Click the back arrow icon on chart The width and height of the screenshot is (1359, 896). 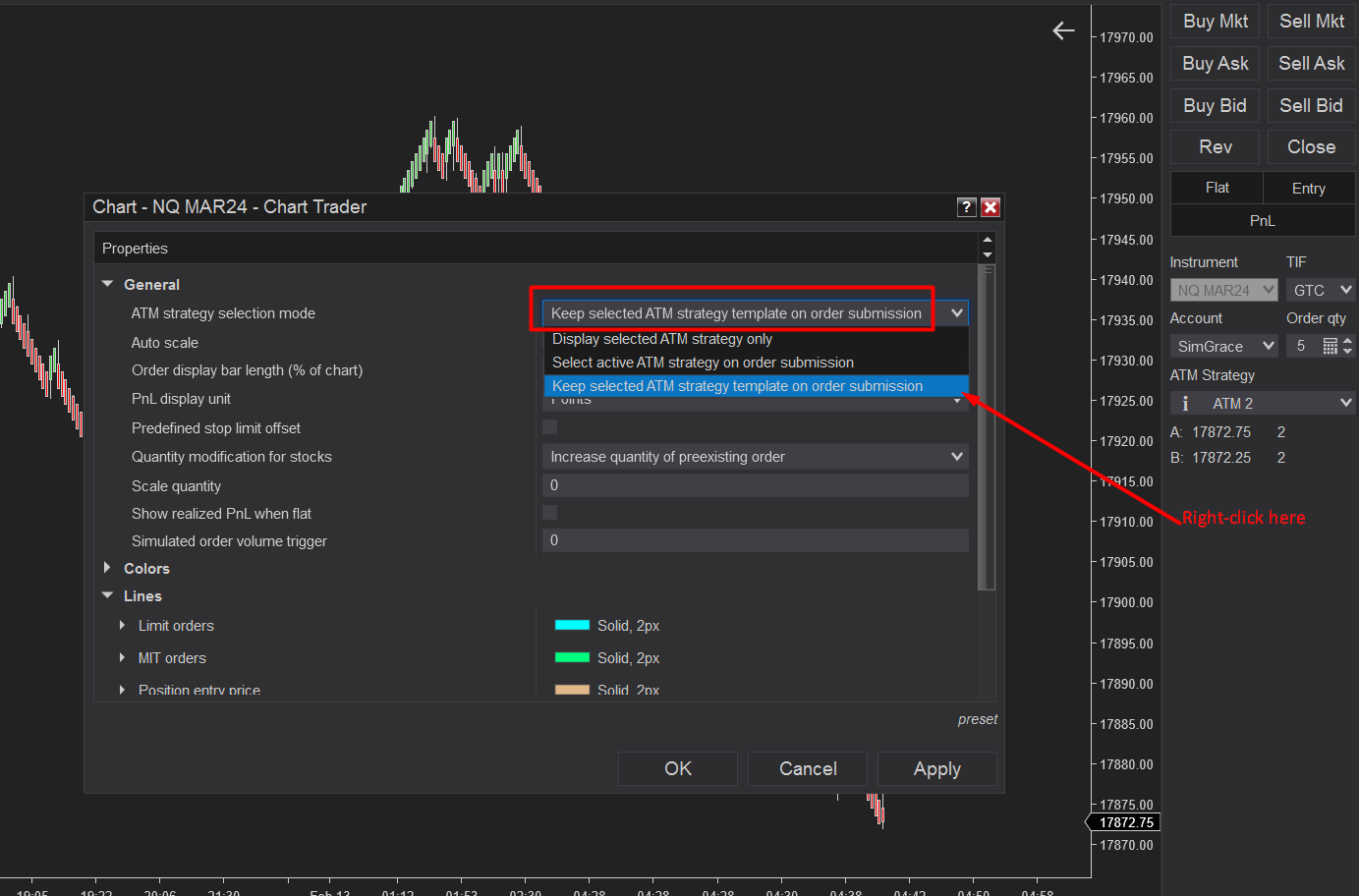[x=1063, y=31]
